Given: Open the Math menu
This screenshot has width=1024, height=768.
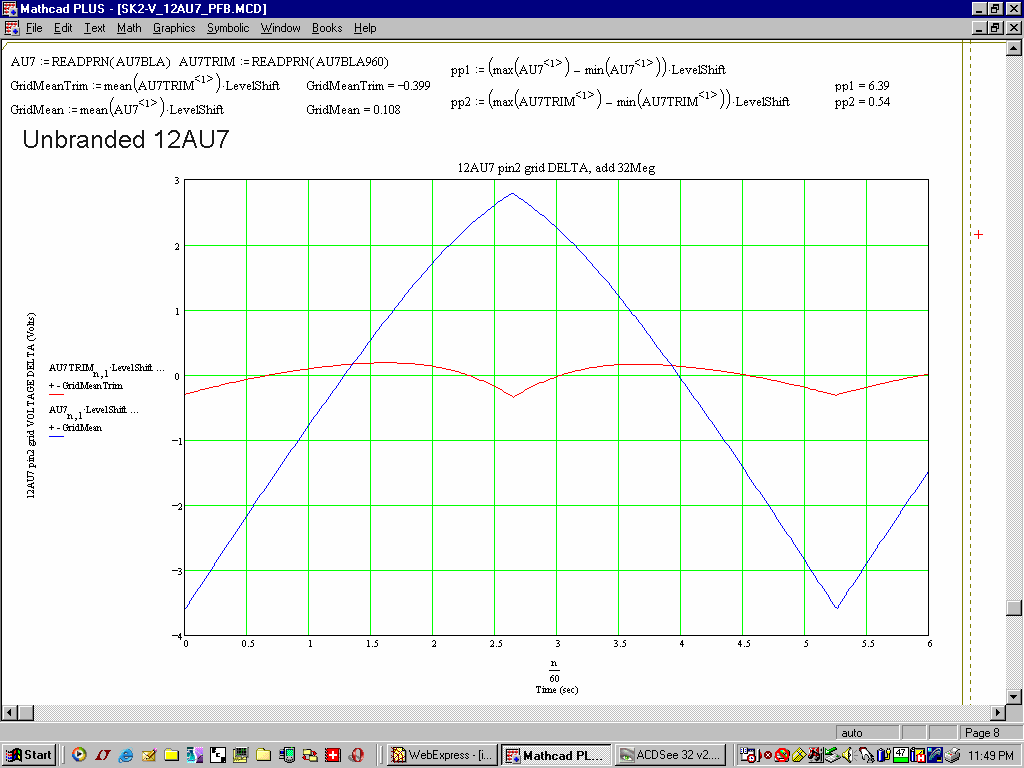Looking at the screenshot, I should click(129, 28).
